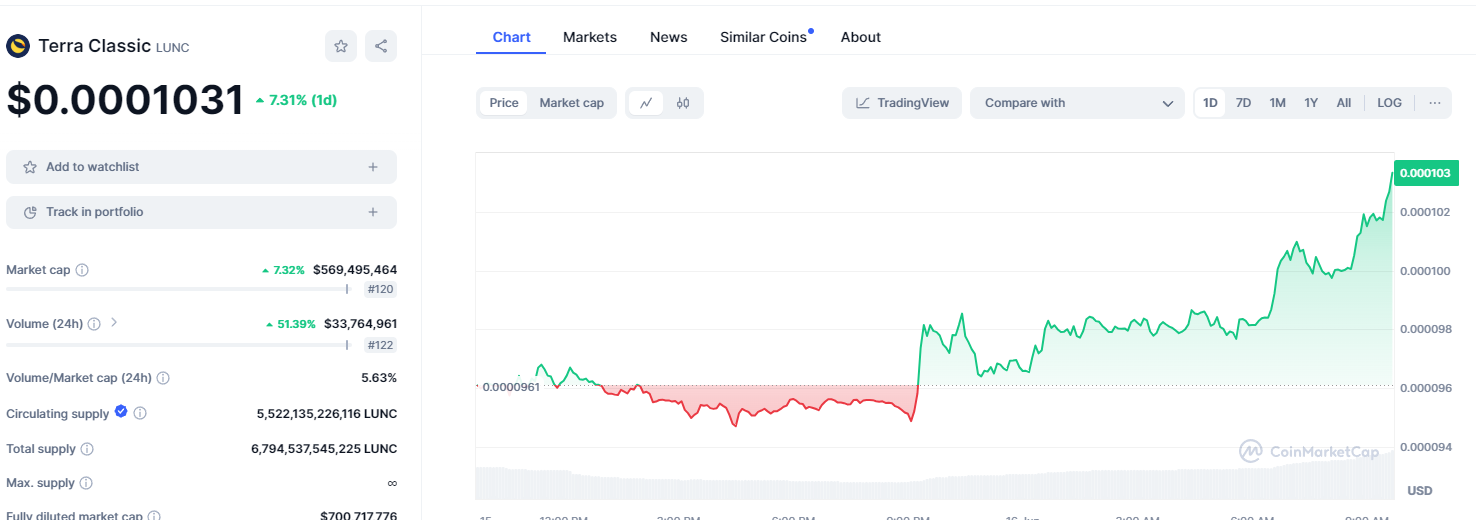The width and height of the screenshot is (1476, 520).
Task: Click the Market cap info icon
Action: pos(83,270)
